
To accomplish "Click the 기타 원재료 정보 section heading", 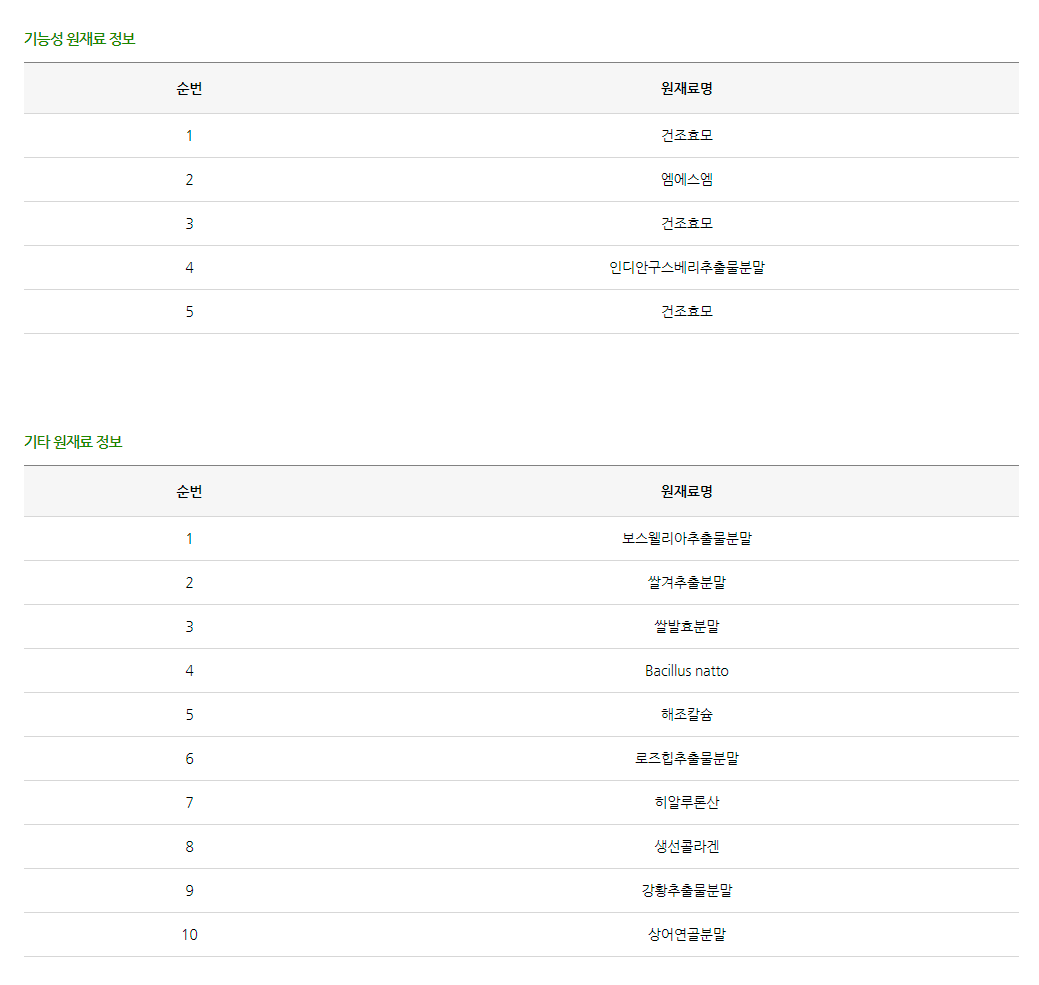I will click(73, 442).
